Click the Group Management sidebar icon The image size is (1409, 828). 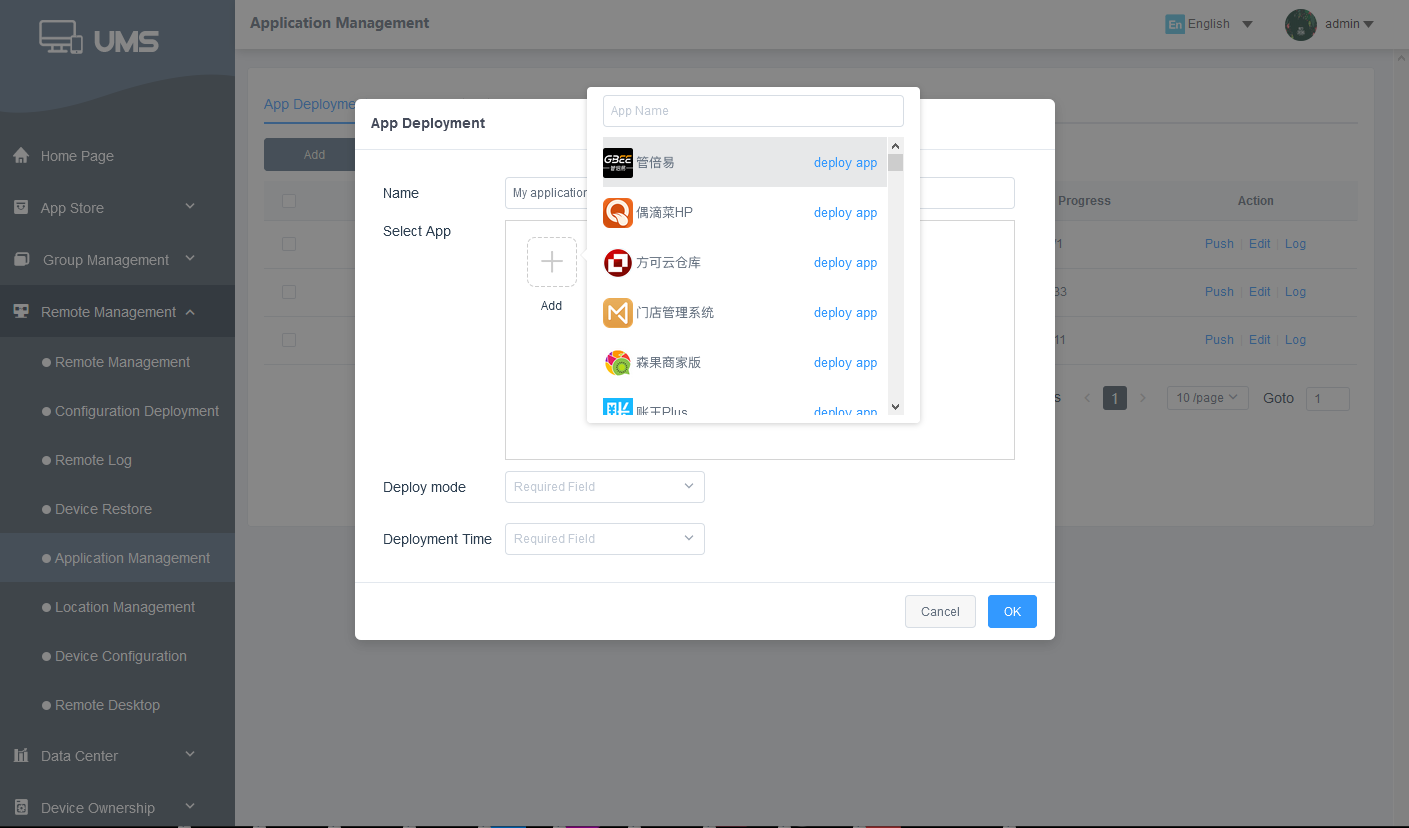pyautogui.click(x=21, y=259)
